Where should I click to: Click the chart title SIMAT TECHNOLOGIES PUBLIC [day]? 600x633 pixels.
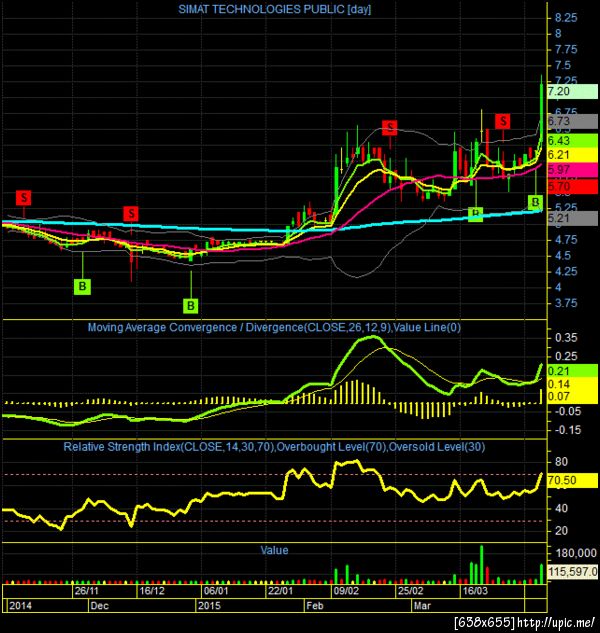point(275,9)
